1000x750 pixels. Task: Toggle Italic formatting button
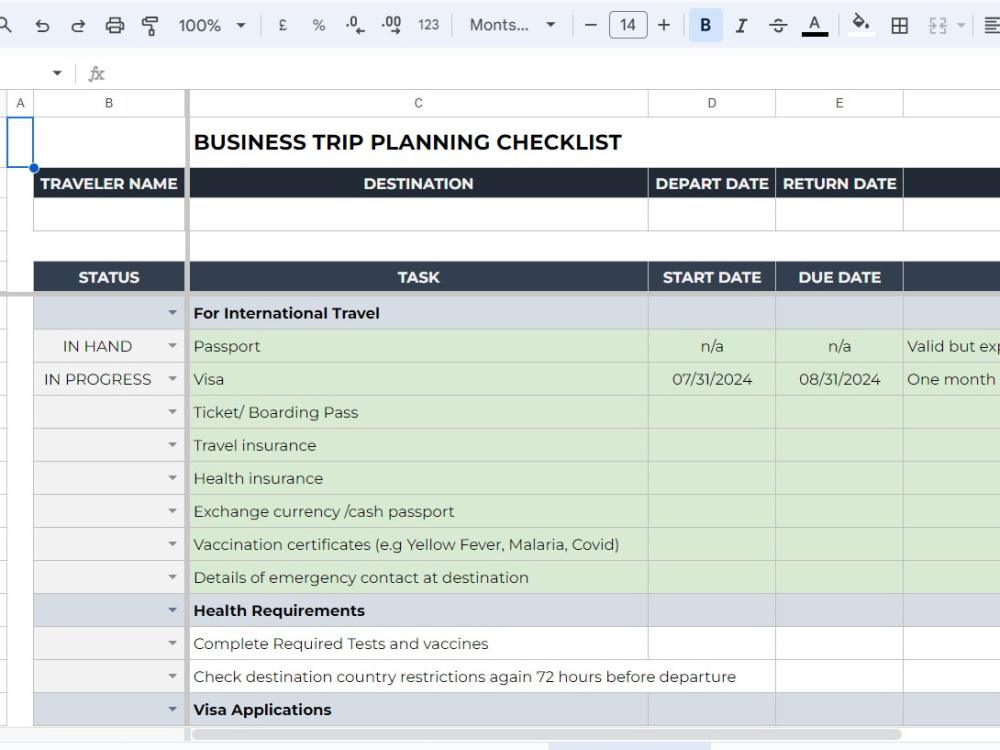pos(741,26)
